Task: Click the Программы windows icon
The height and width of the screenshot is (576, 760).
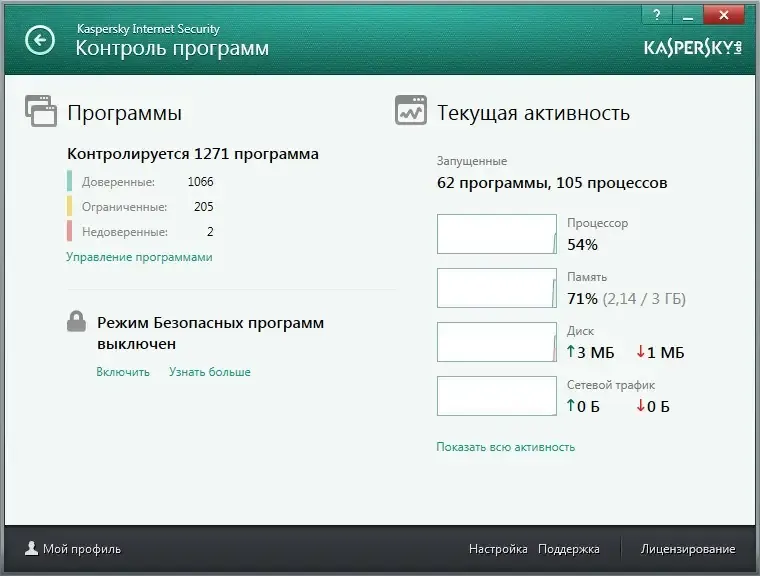Action: (x=41, y=111)
